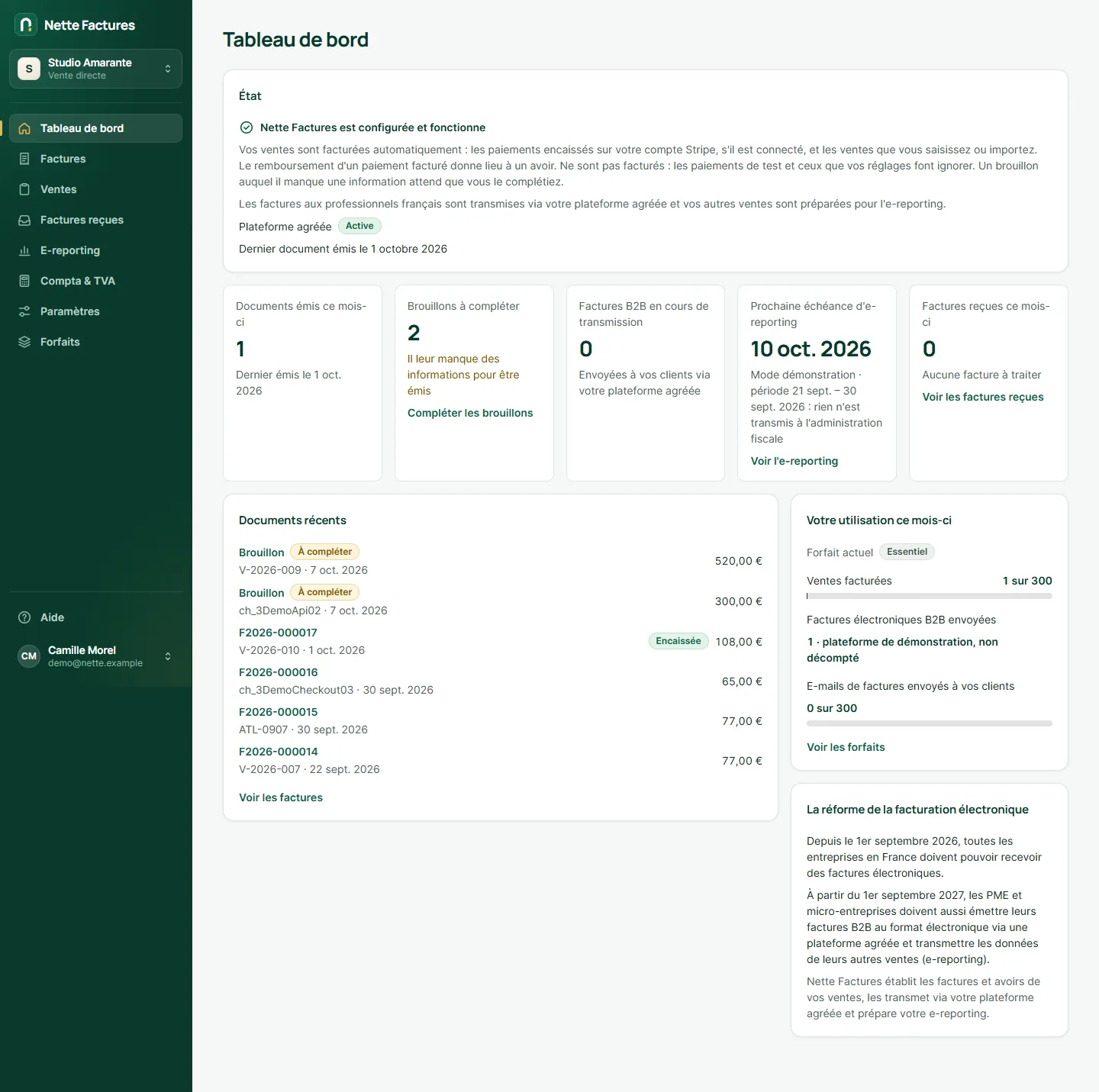Open Factures in the sidebar

pos(95,159)
